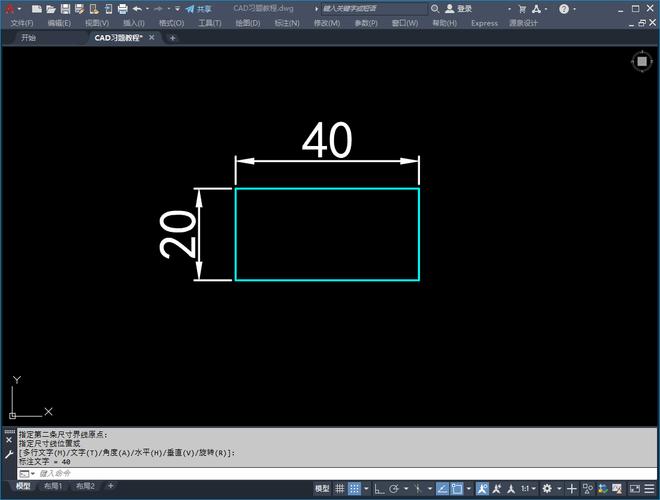Expand polar tracking angle dropdown
The image size is (660, 500).
pos(406,489)
